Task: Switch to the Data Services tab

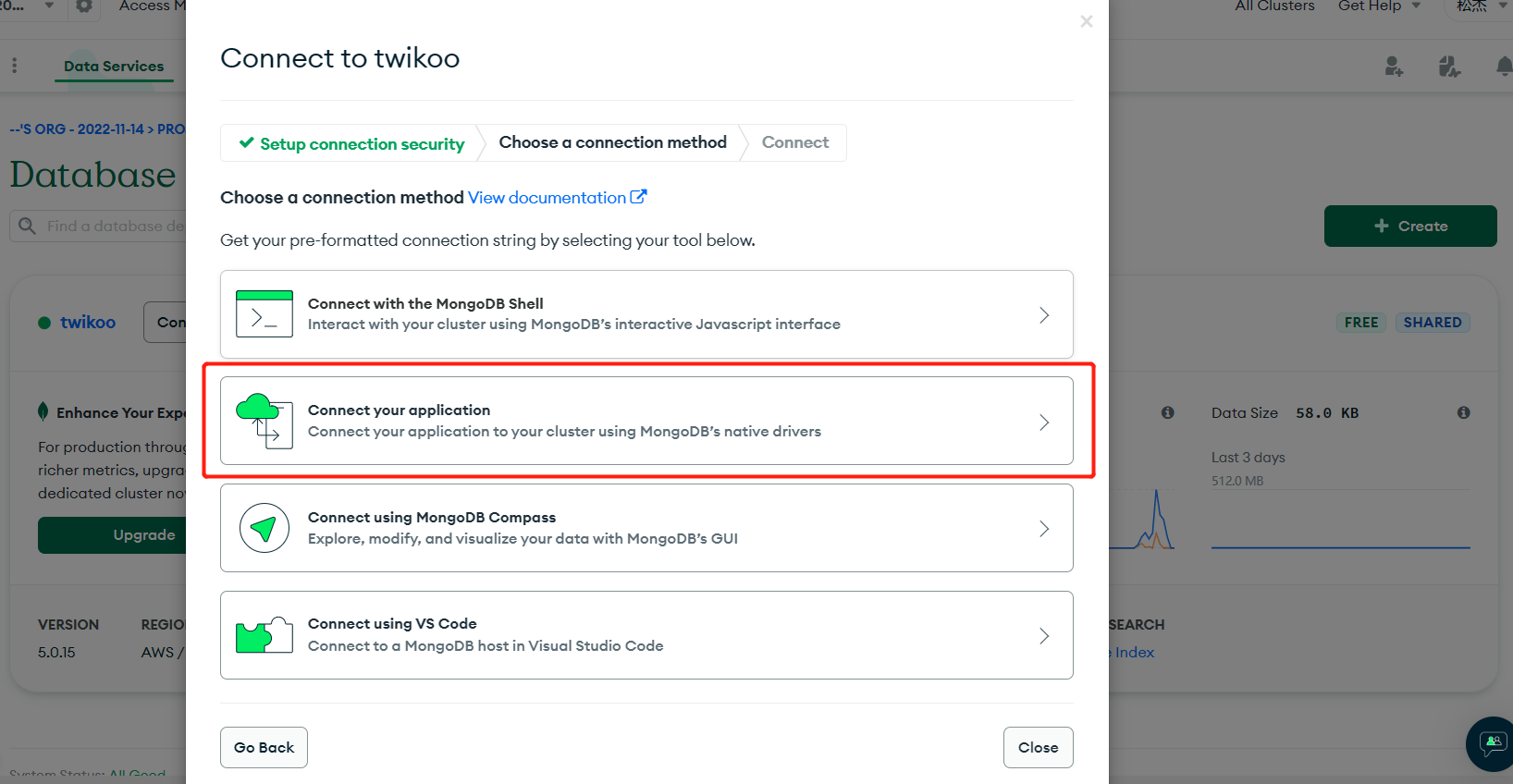Action: pos(114,67)
